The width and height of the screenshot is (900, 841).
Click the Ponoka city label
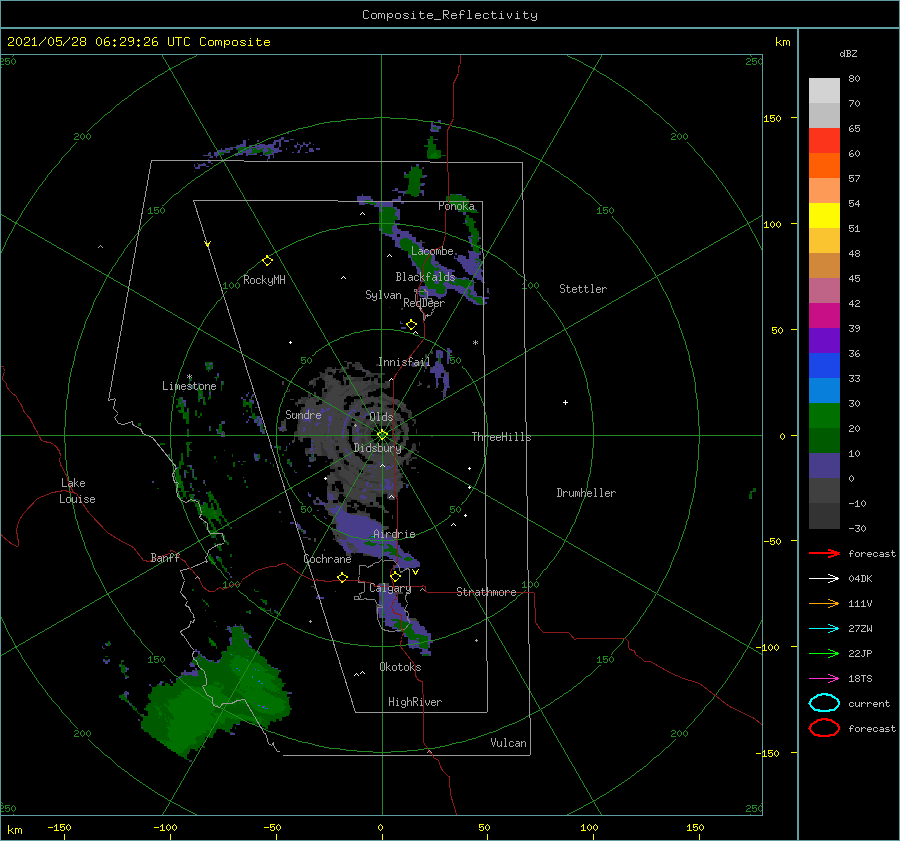click(456, 206)
